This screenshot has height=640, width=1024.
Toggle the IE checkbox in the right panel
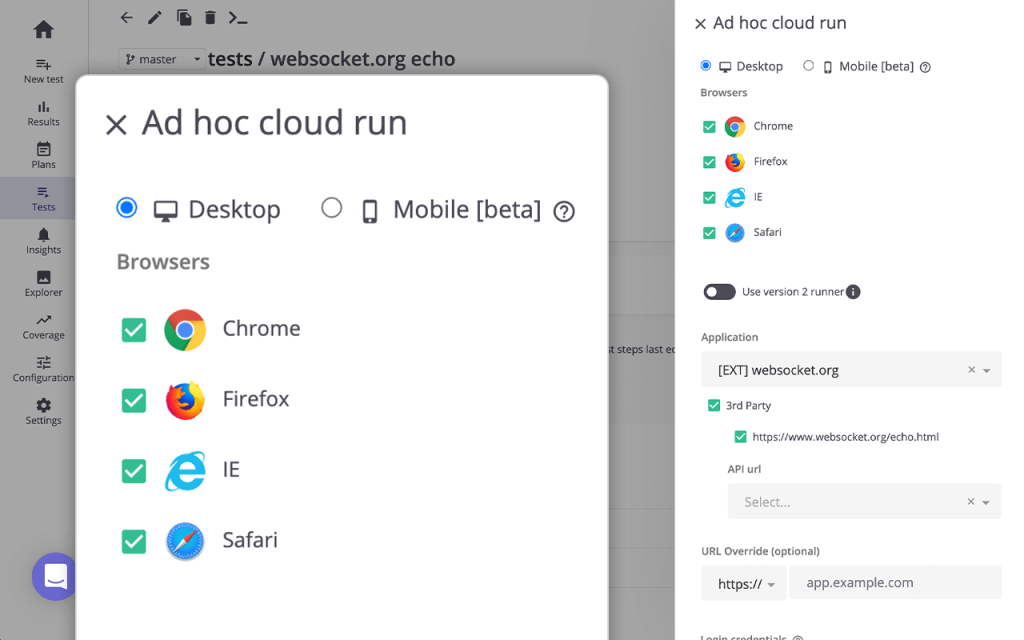click(x=709, y=197)
